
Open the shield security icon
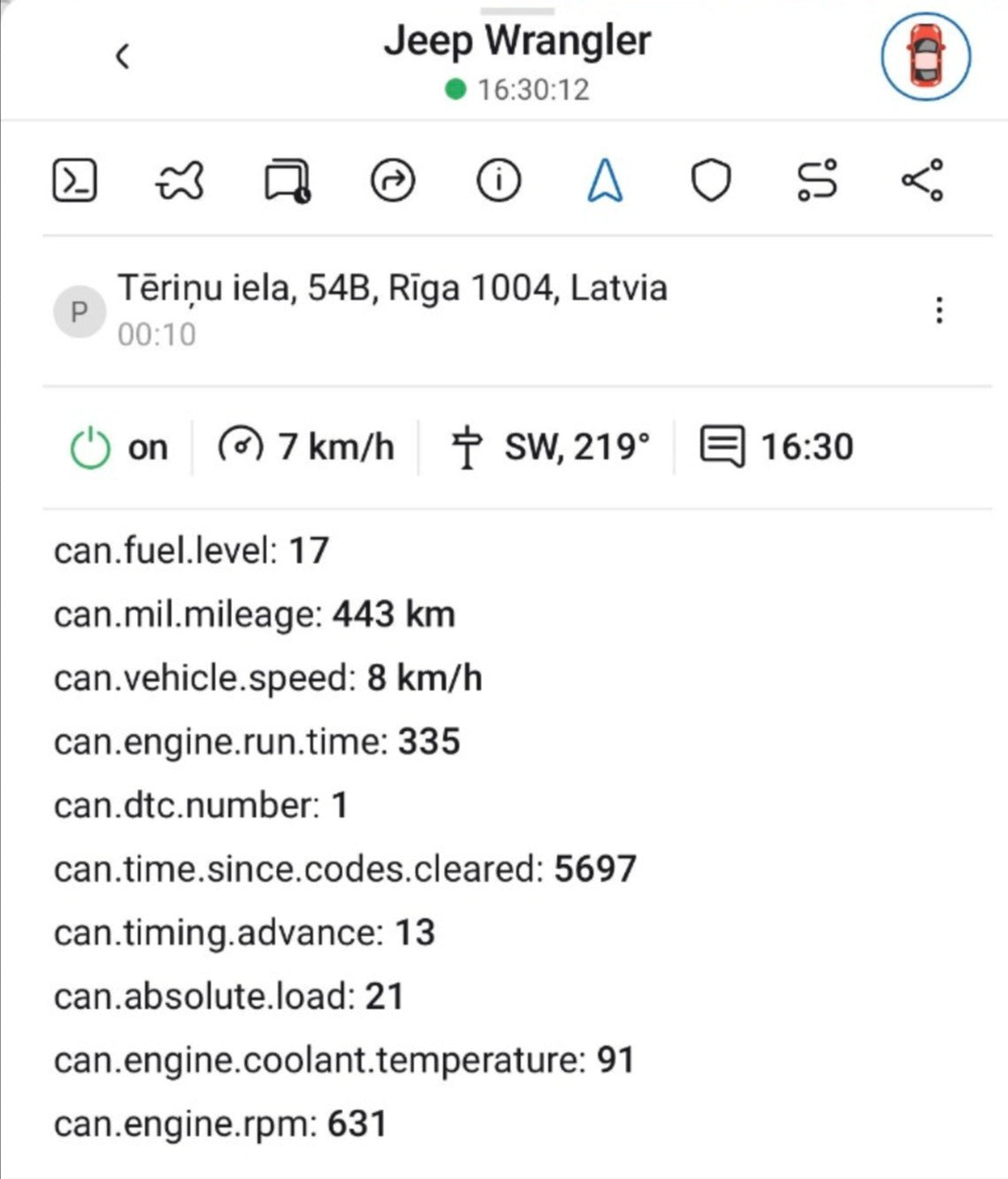(x=711, y=180)
